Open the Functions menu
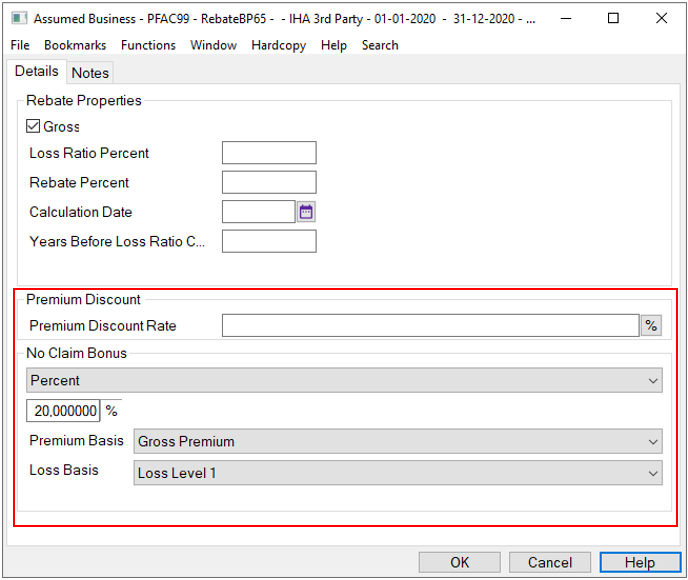 pyautogui.click(x=148, y=45)
